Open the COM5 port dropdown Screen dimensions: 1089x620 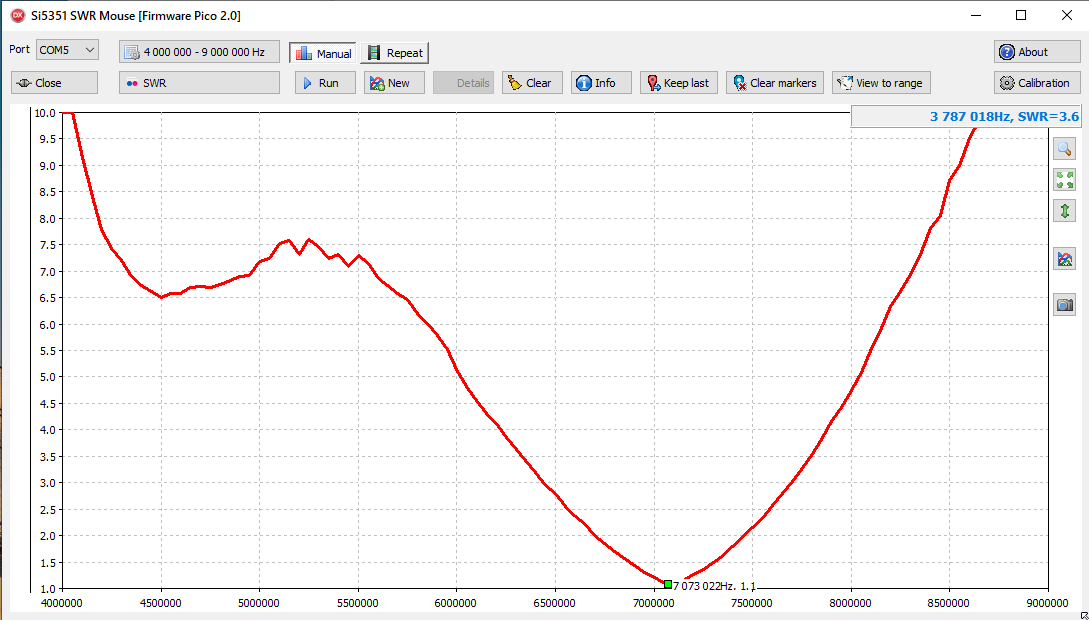(x=67, y=50)
